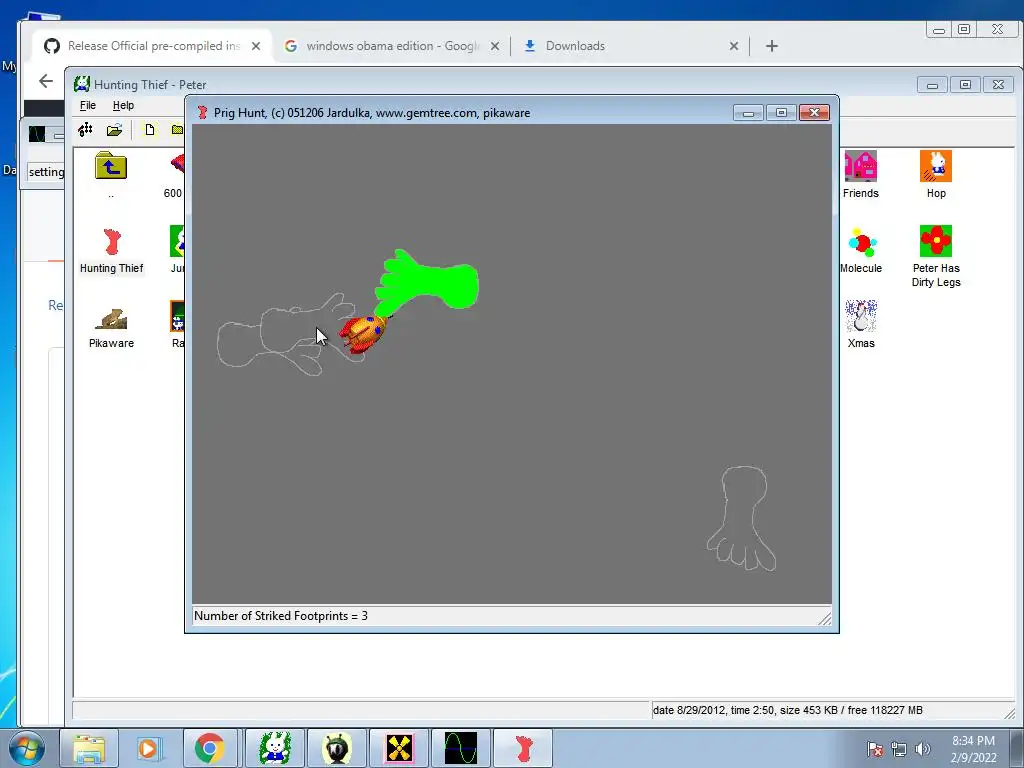Open Peter Has Dirty Legs icon
The height and width of the screenshot is (768, 1024).
(936, 241)
